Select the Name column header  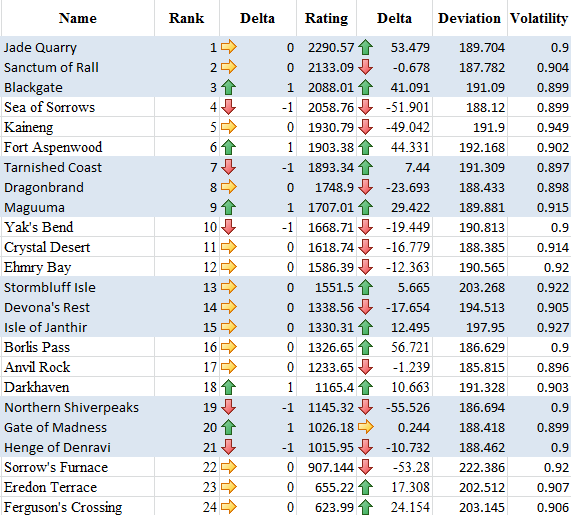(x=78, y=18)
